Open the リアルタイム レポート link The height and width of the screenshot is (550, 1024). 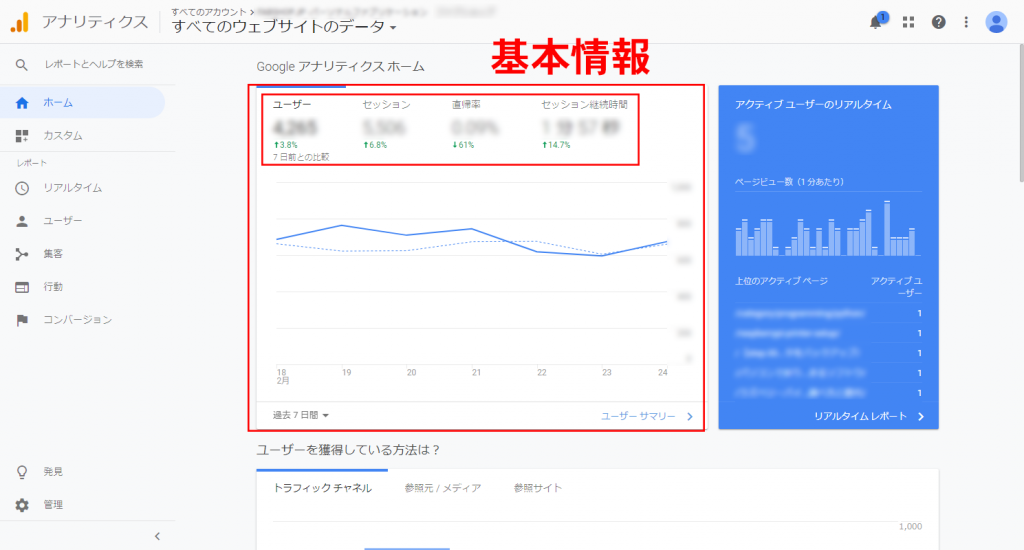869,416
